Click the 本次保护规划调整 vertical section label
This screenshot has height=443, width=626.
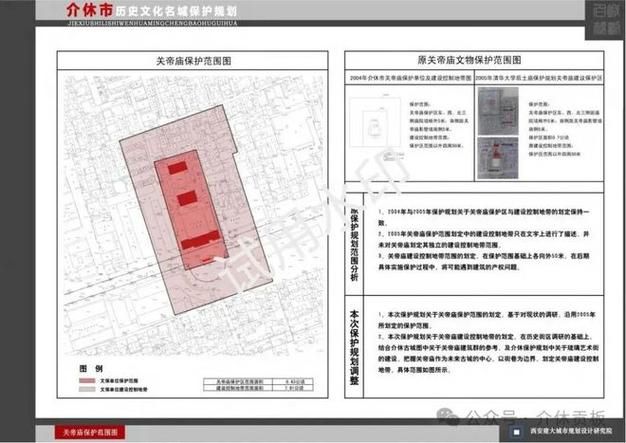(354, 348)
